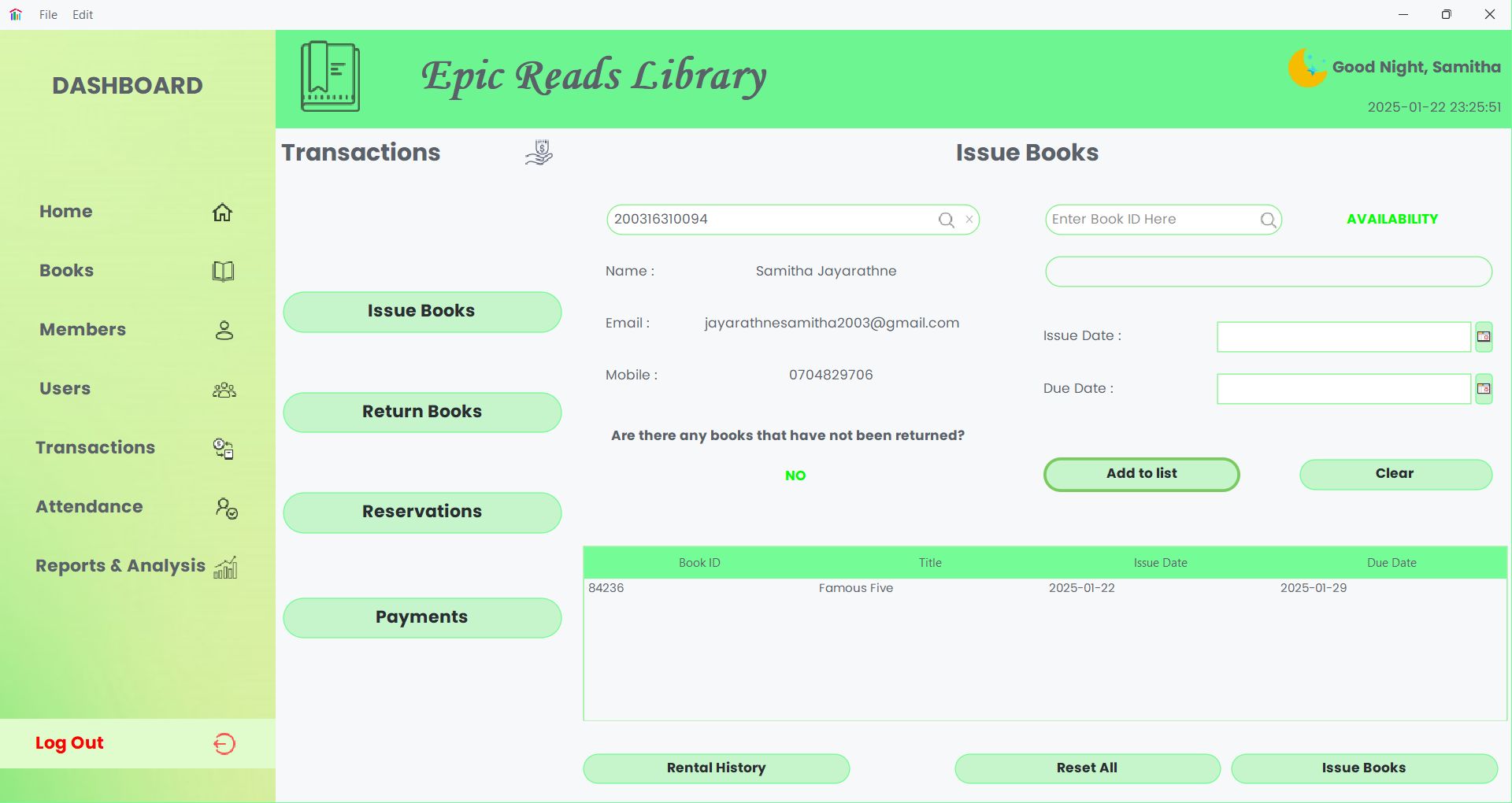The width and height of the screenshot is (1512, 803).
Task: Select the Famous Five table row
Action: [x=855, y=588]
